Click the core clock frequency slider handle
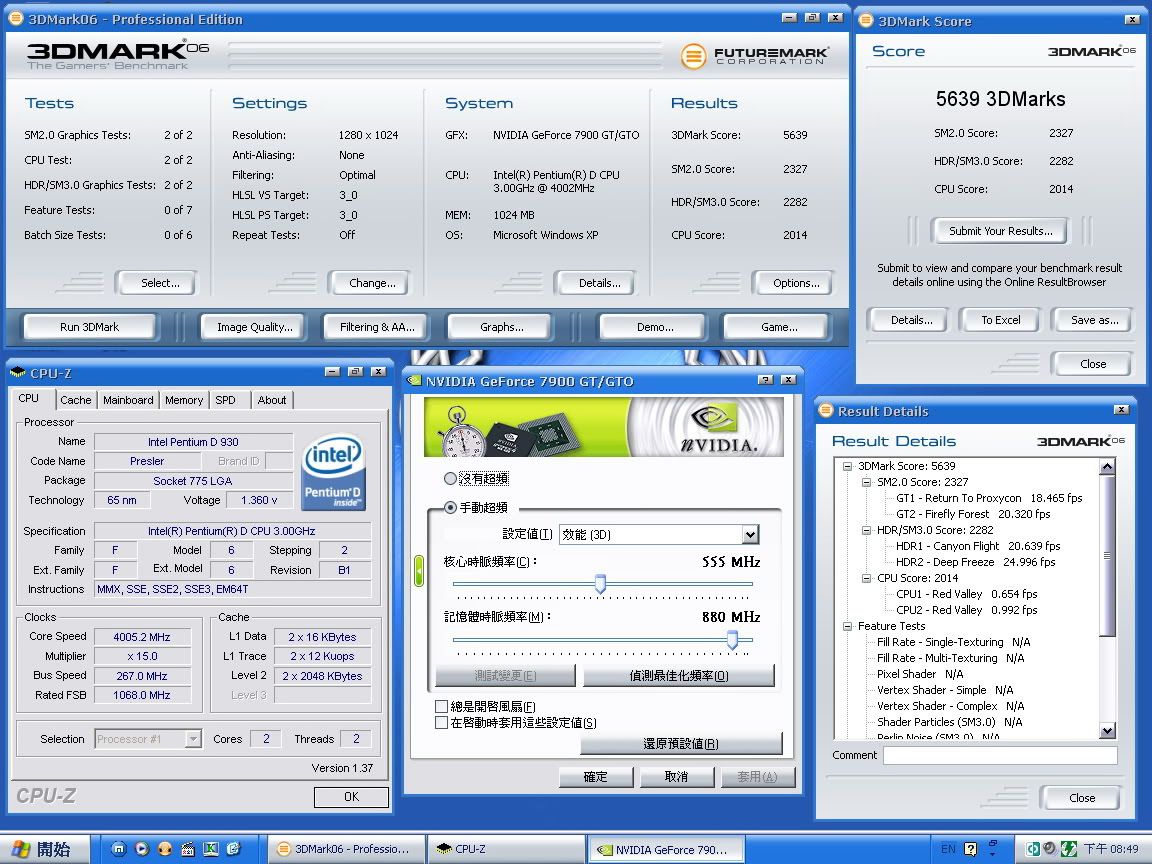This screenshot has width=1152, height=864. 600,584
